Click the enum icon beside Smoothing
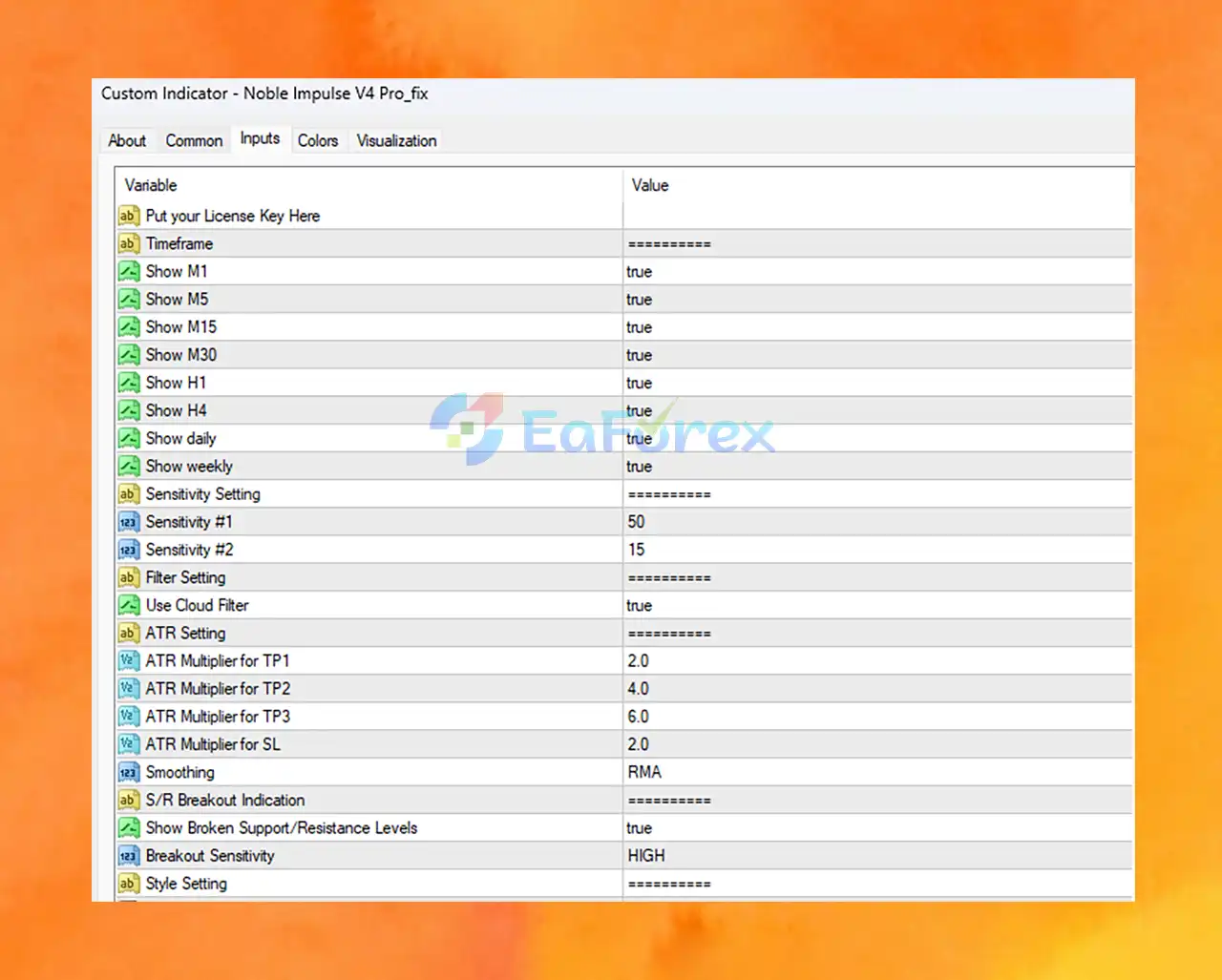Viewport: 1222px width, 980px height. tap(129, 772)
